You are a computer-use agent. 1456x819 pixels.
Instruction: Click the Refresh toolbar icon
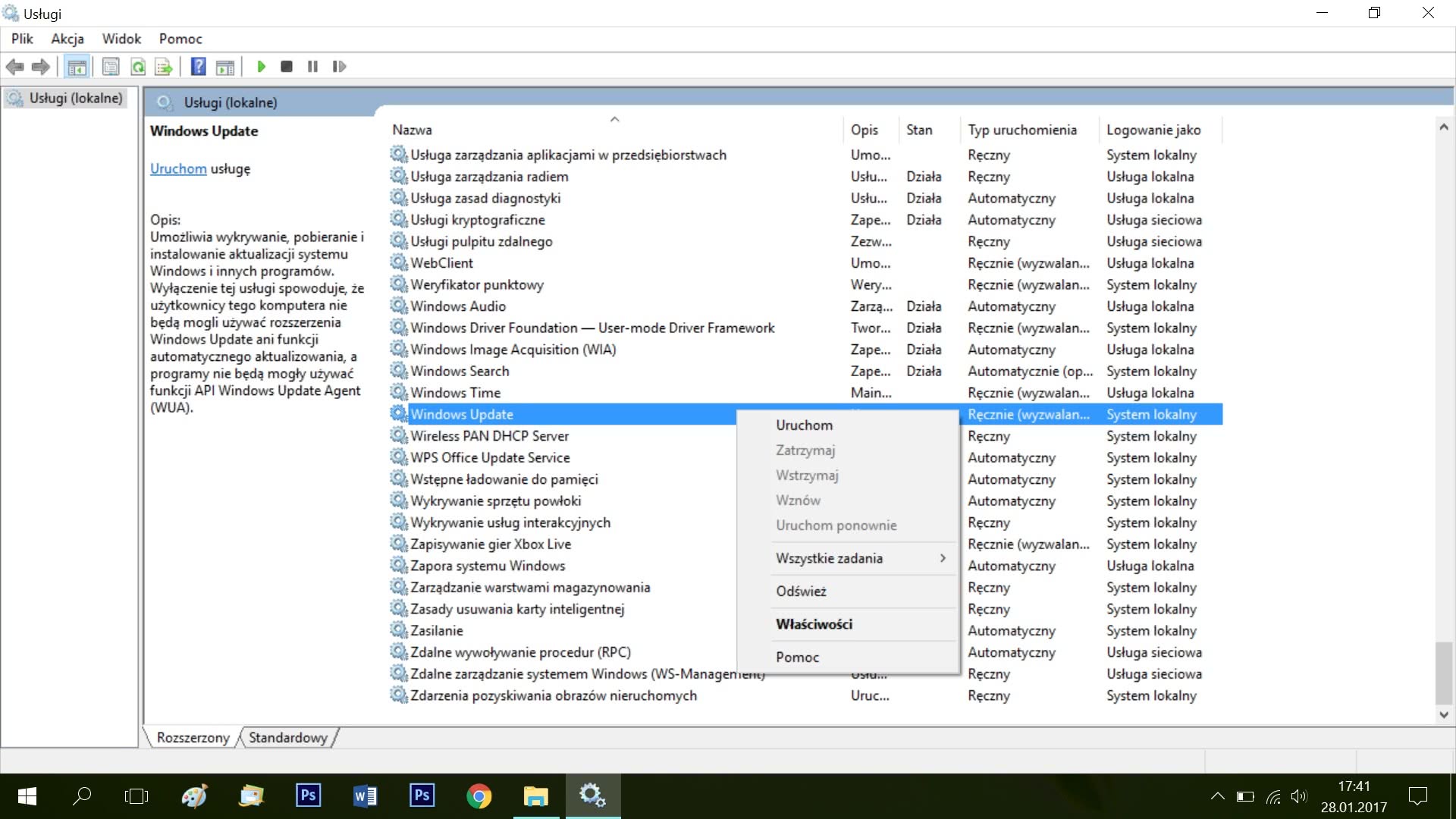coord(138,67)
